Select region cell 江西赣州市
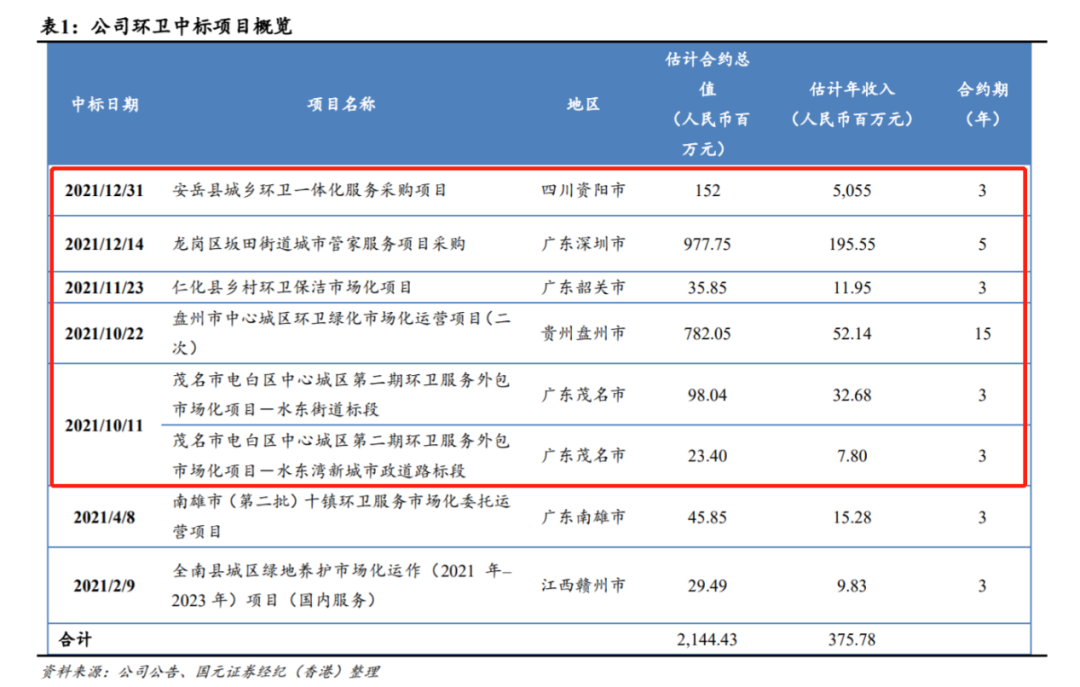1080x687 pixels. (x=583, y=586)
